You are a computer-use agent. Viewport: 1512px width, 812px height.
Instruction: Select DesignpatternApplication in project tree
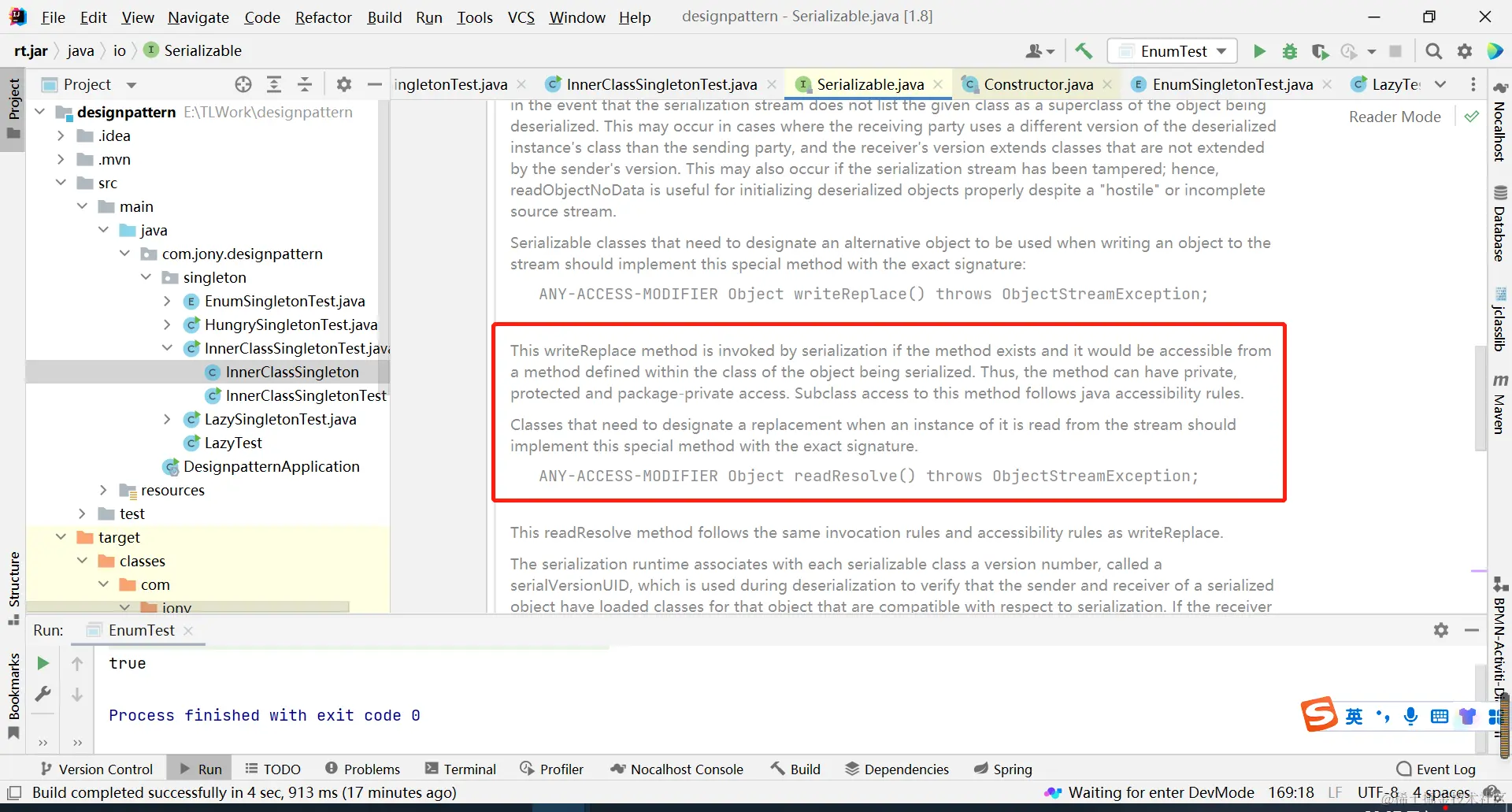tap(272, 466)
